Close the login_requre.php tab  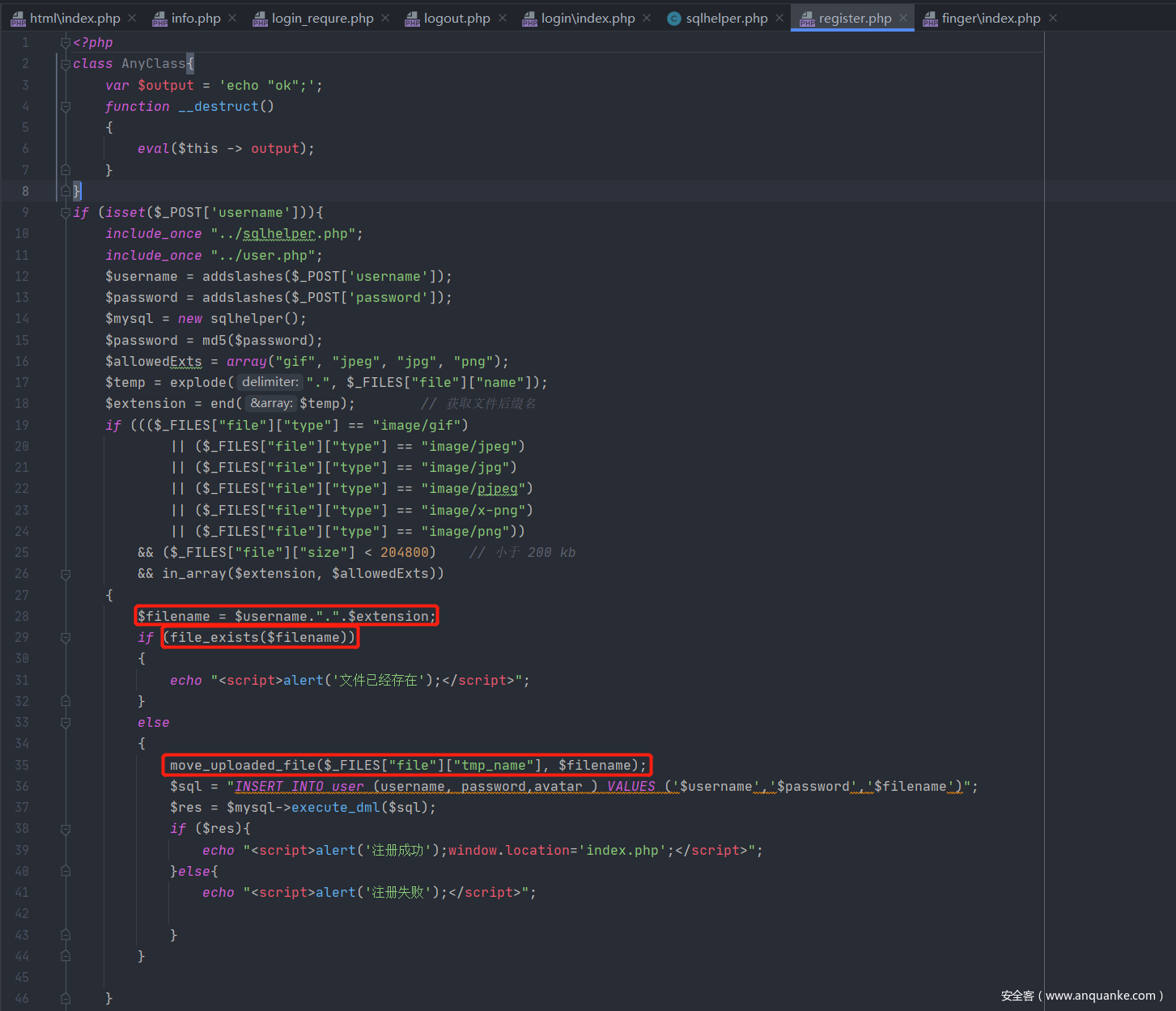385,18
